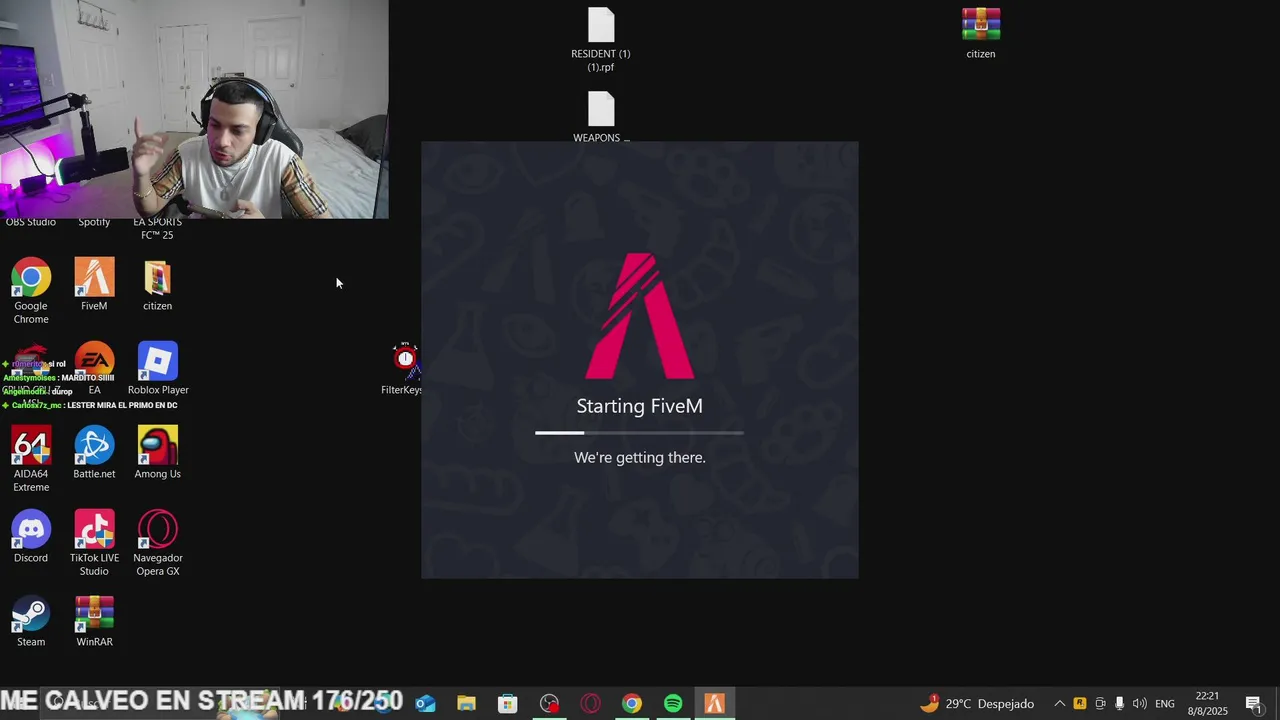Open the clock showing 22:21
Viewport: 1280px width, 720px height.
(1208, 704)
